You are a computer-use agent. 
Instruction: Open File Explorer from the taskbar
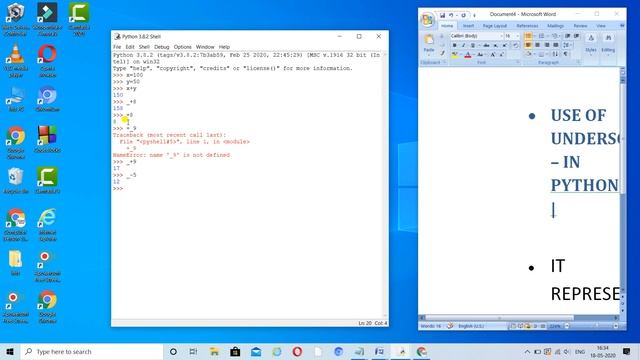pyautogui.click(x=214, y=351)
